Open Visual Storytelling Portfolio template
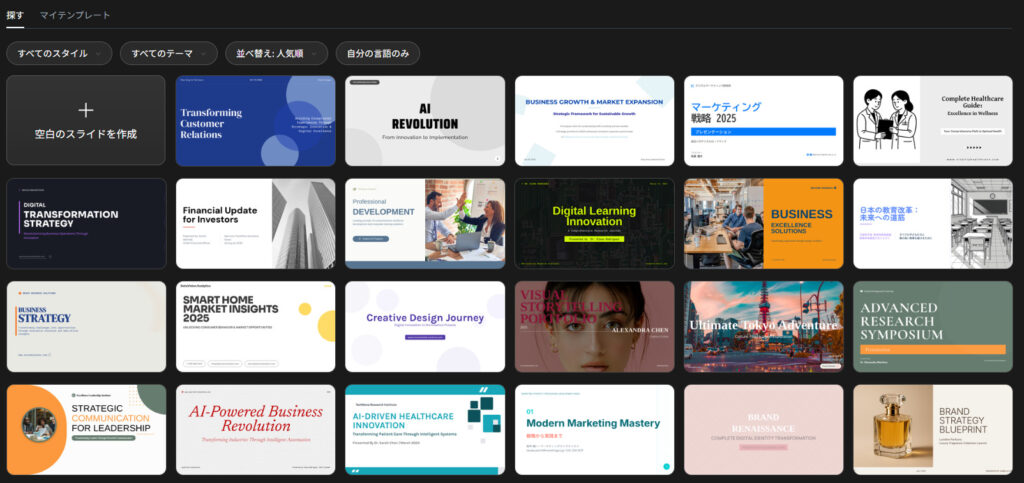This screenshot has width=1024, height=483. point(594,326)
